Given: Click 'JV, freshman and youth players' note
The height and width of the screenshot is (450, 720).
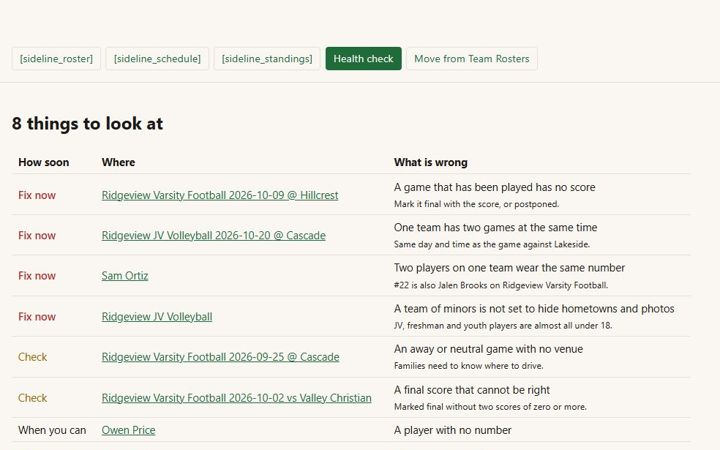Looking at the screenshot, I should [x=503, y=326].
